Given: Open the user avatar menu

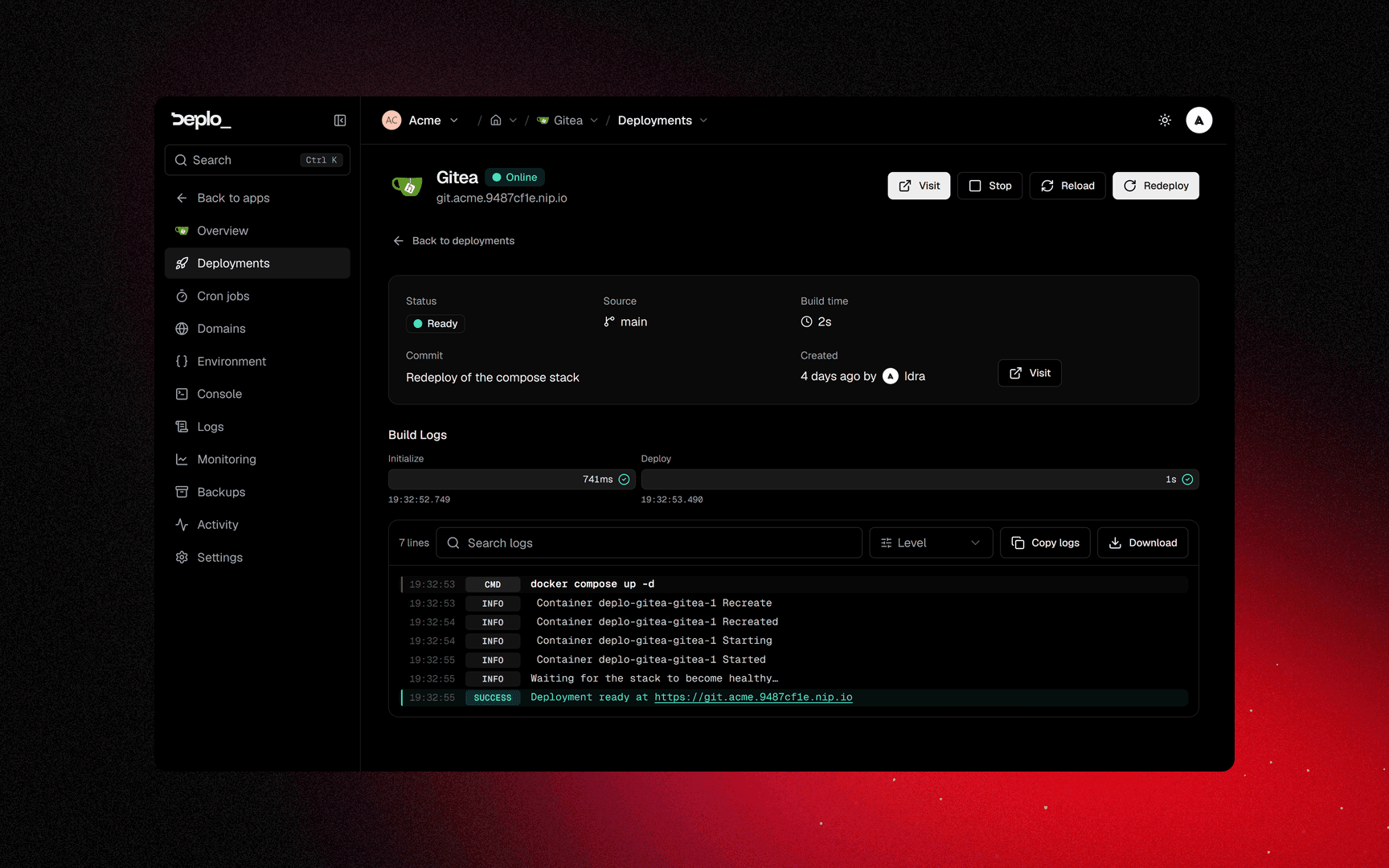Looking at the screenshot, I should click(x=1198, y=121).
